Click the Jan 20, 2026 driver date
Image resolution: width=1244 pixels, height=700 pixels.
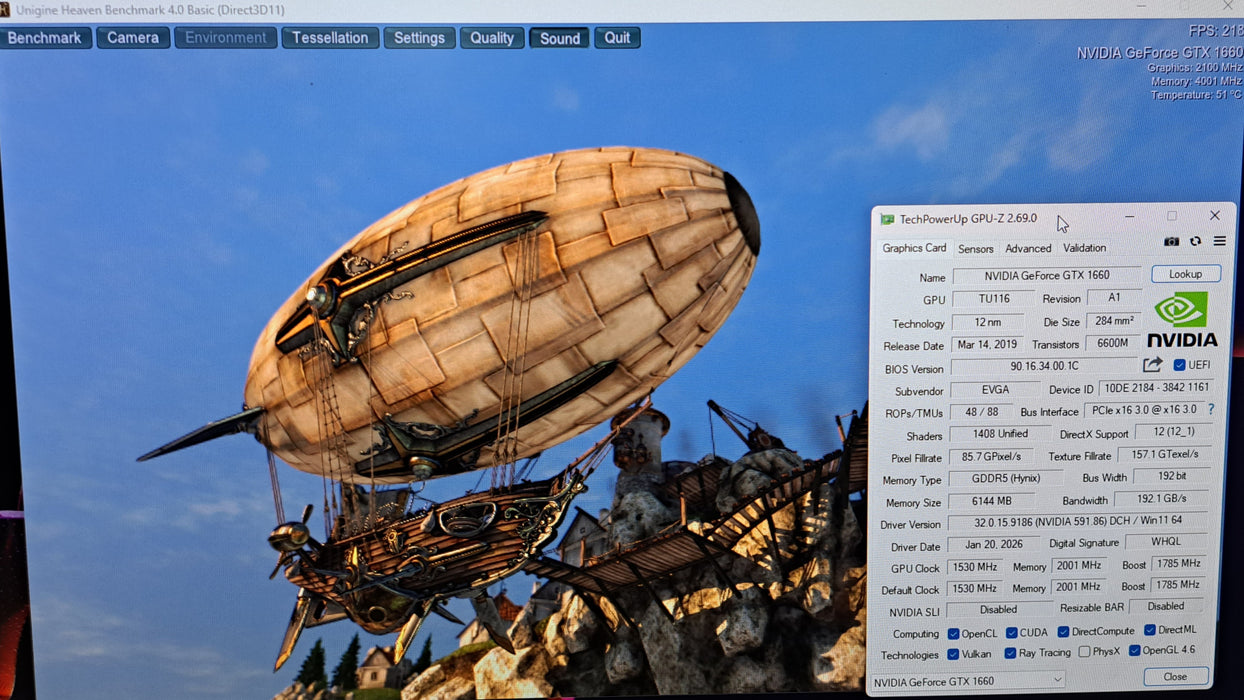(994, 545)
